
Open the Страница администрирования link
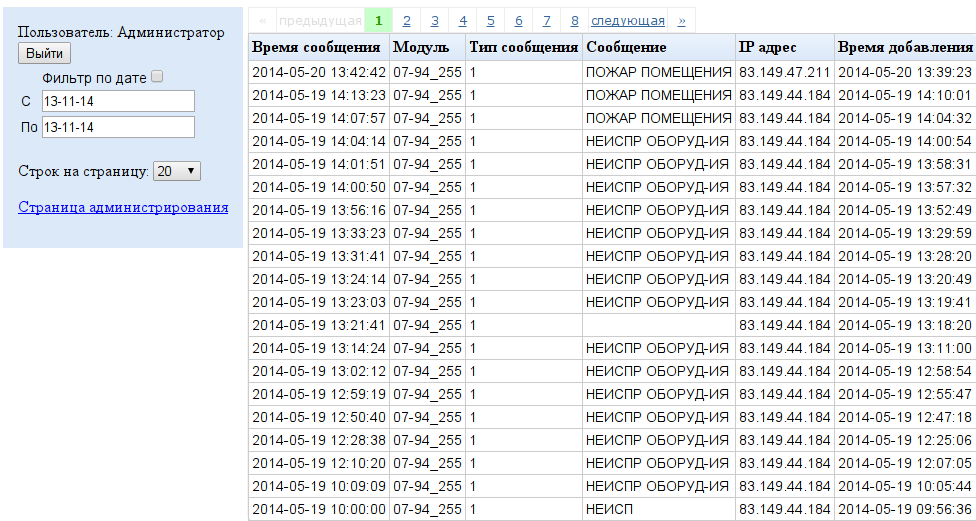point(123,207)
